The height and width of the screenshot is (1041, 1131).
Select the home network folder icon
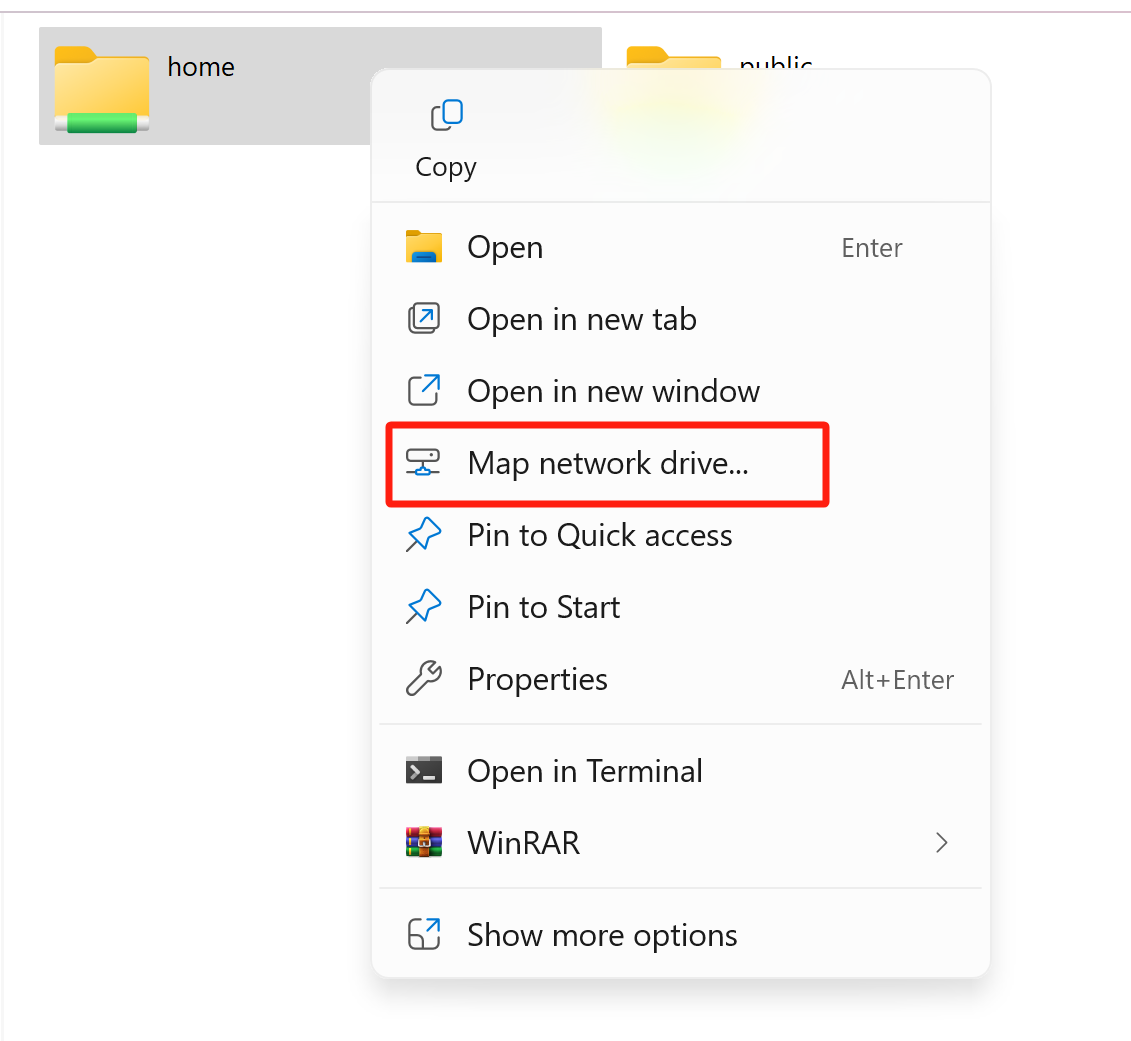click(101, 89)
